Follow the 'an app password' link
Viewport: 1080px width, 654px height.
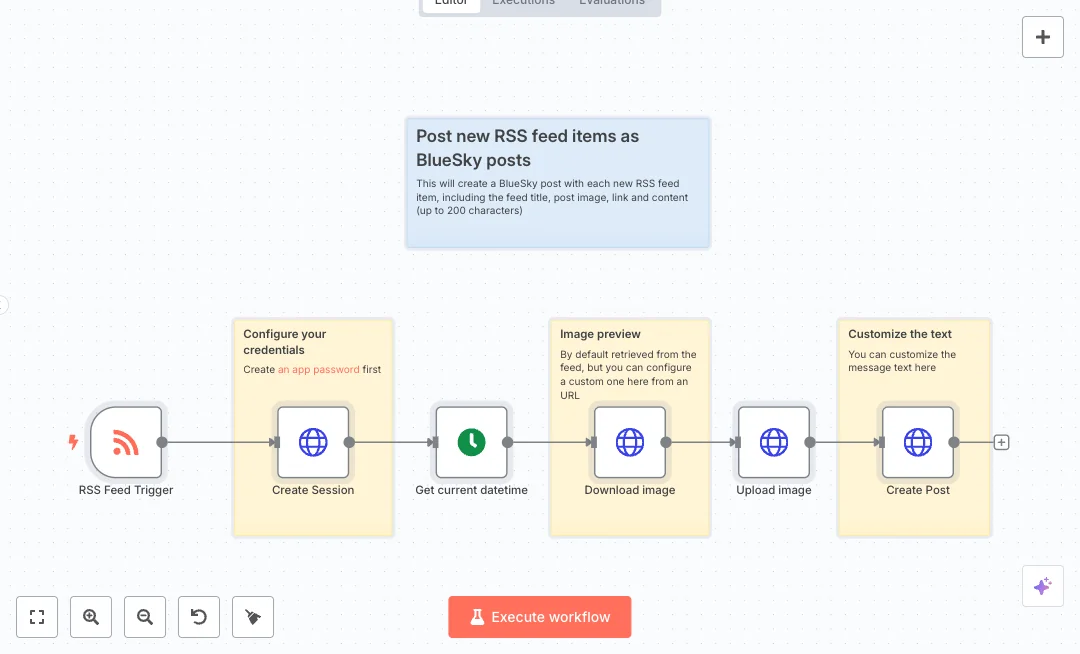click(x=318, y=369)
